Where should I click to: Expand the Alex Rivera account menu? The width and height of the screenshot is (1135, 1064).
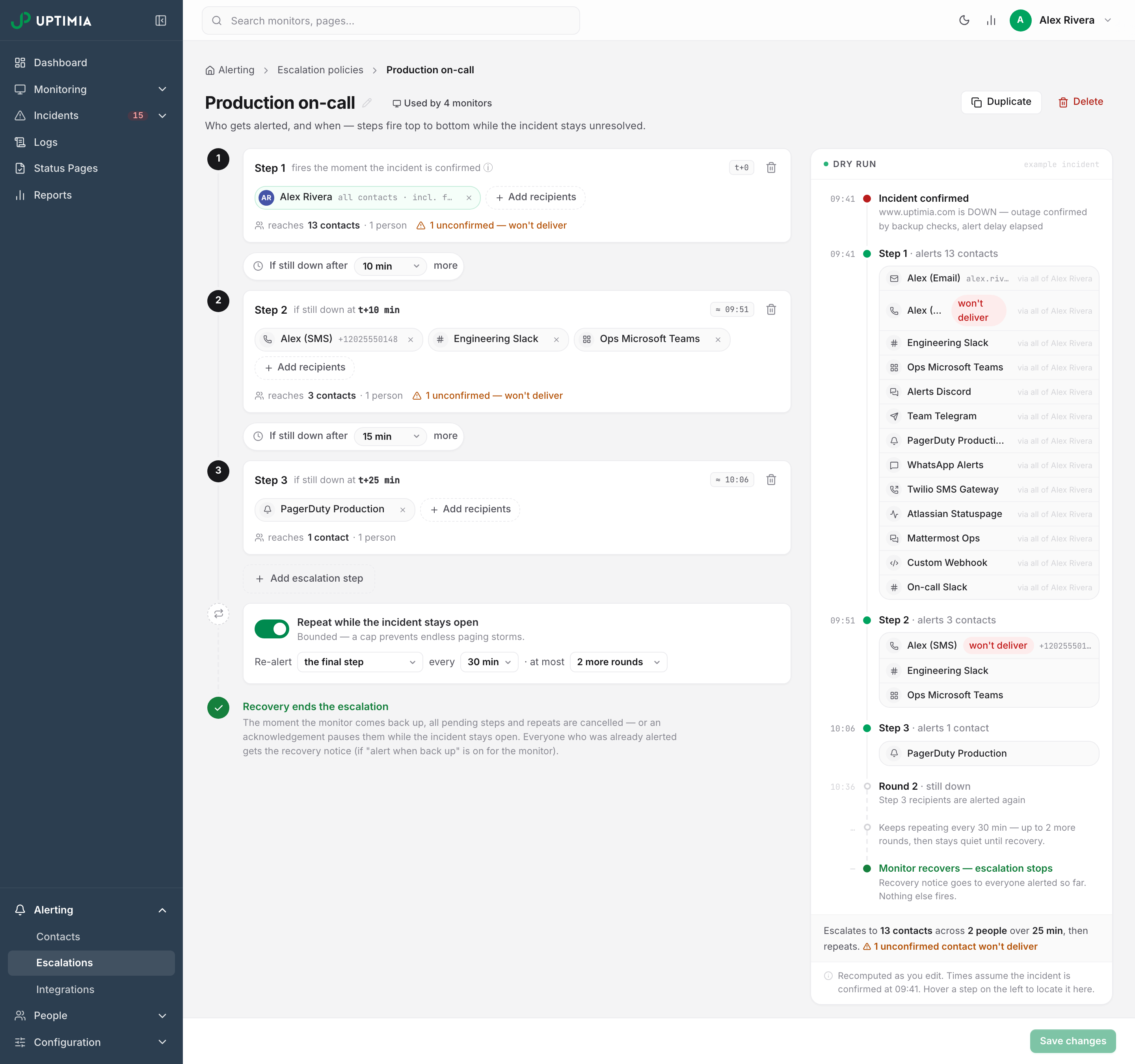(x=1060, y=20)
